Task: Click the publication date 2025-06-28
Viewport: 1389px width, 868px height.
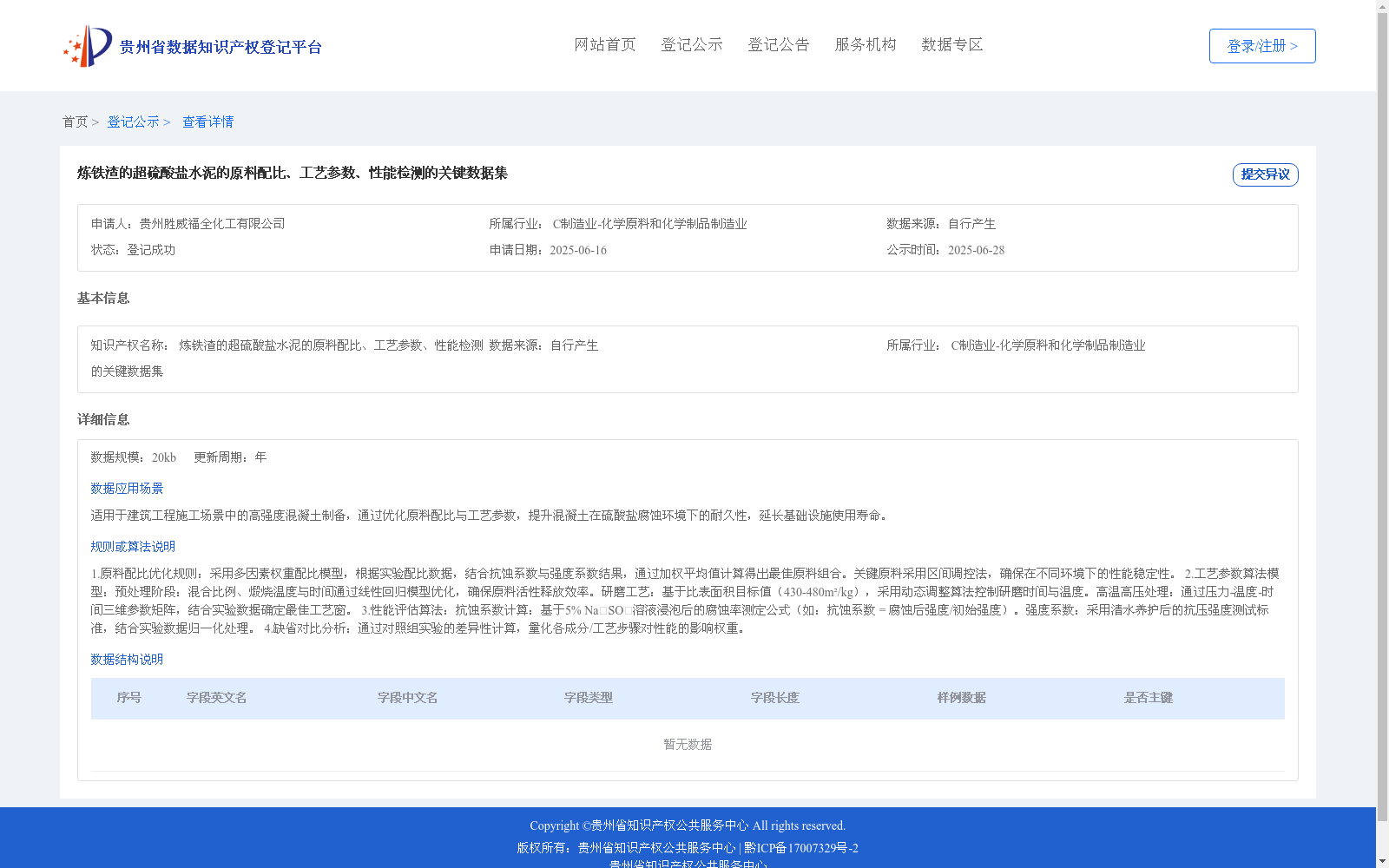Action: 976,250
